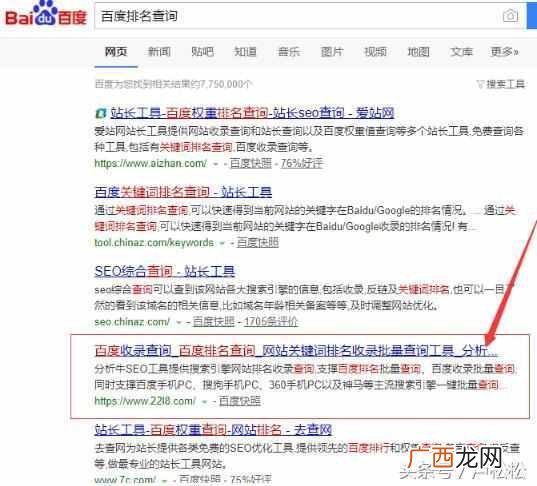
Task: Open result 站长工具-百度权重查询 去查网
Action: 213,429
